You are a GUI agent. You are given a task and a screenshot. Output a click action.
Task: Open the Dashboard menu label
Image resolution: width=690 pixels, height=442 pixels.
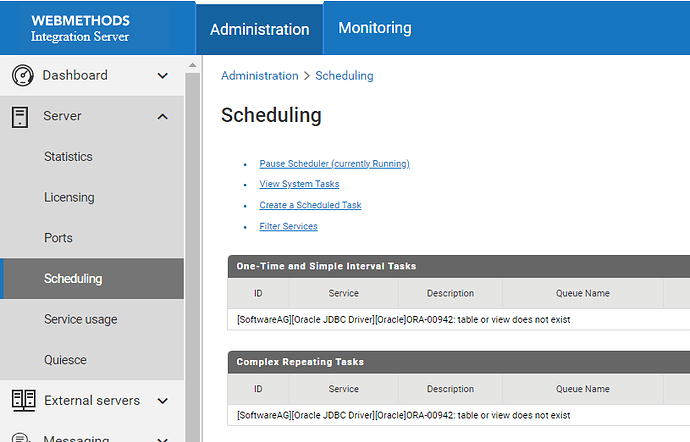pos(75,75)
